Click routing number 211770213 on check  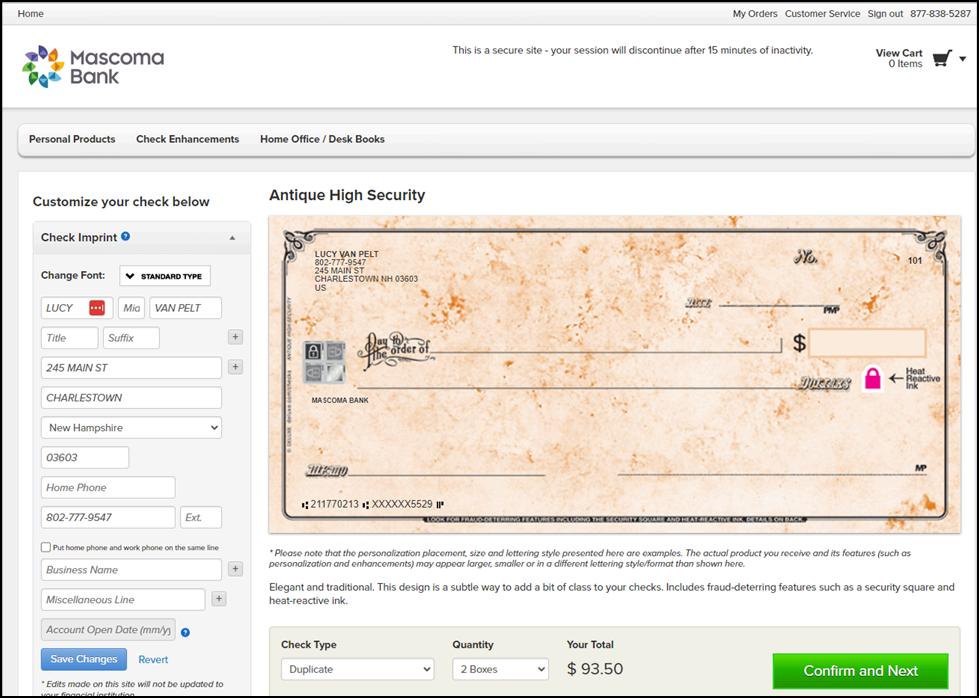point(335,504)
